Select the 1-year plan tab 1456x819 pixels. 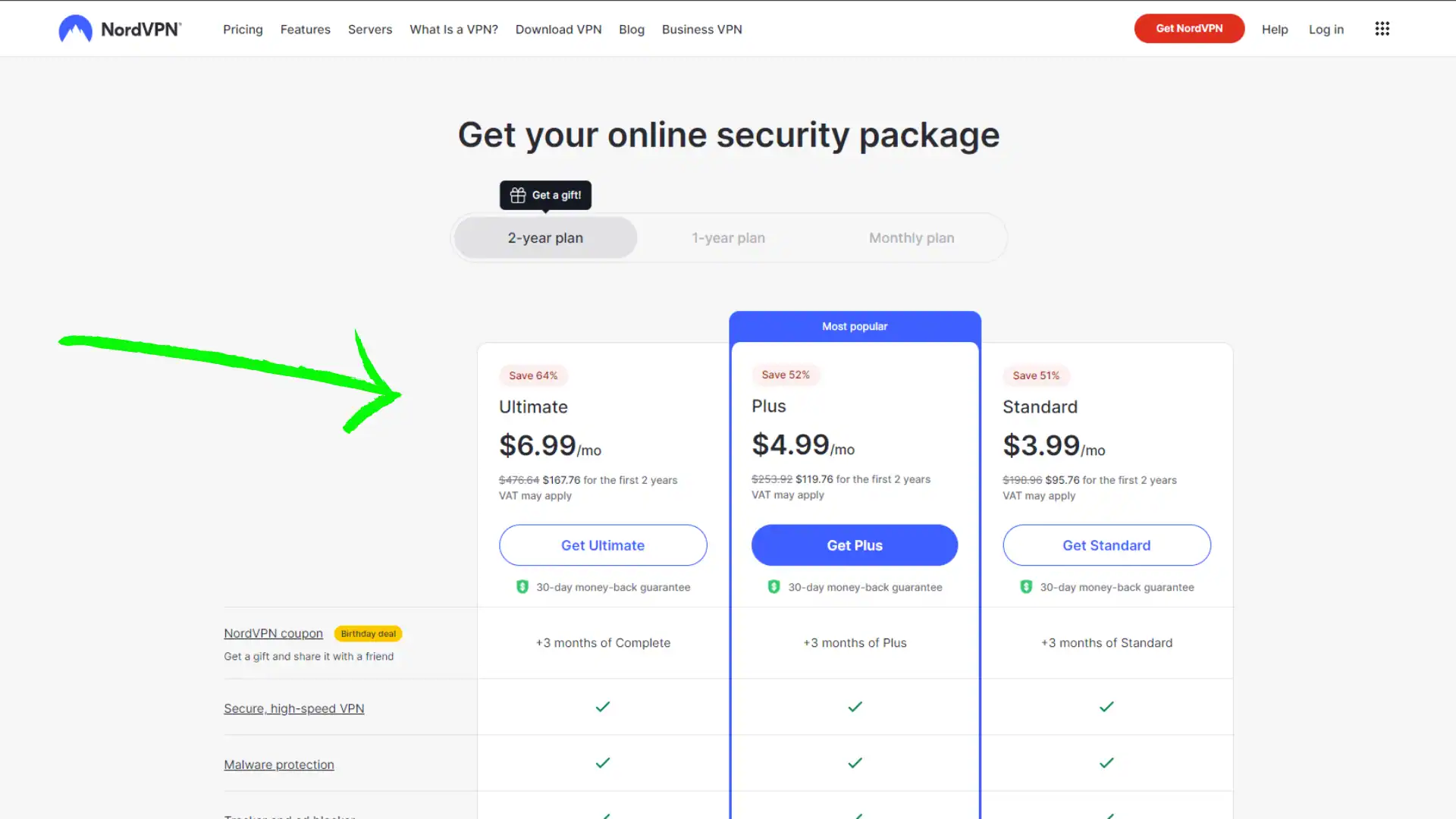pos(728,237)
